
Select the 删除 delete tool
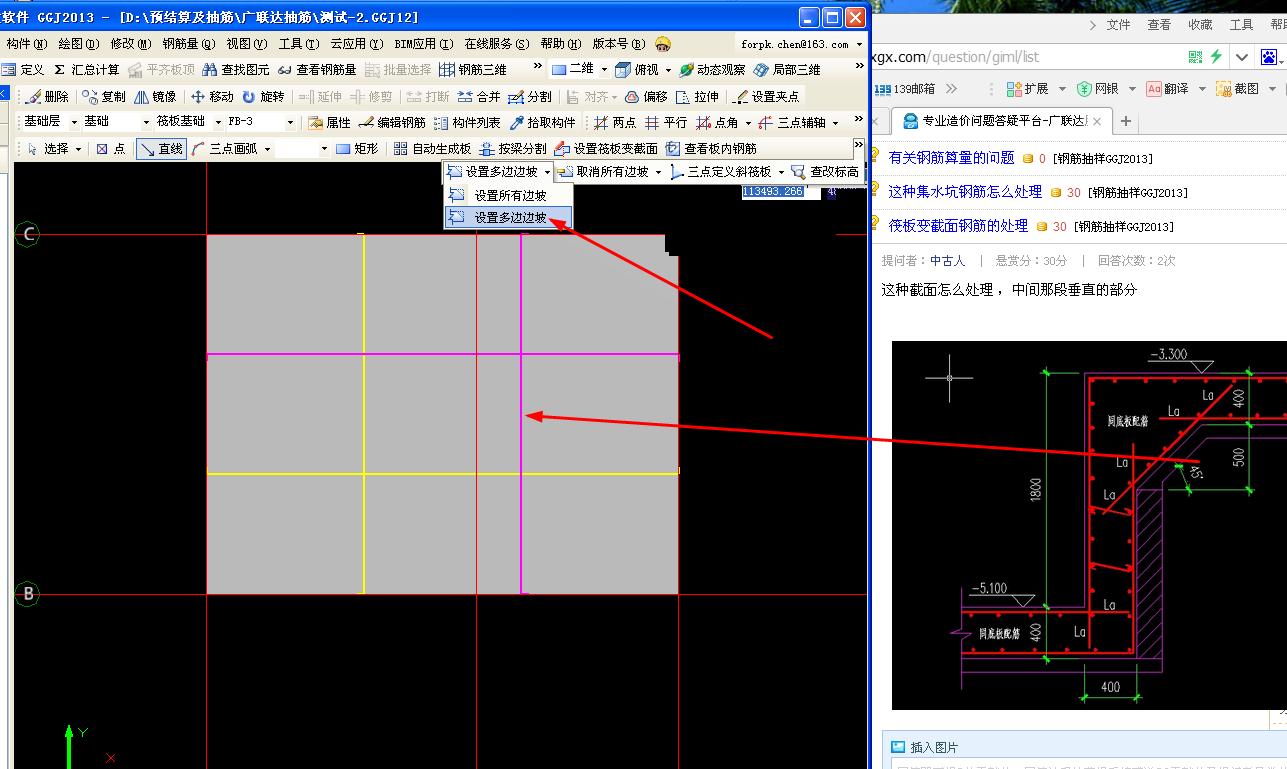47,96
